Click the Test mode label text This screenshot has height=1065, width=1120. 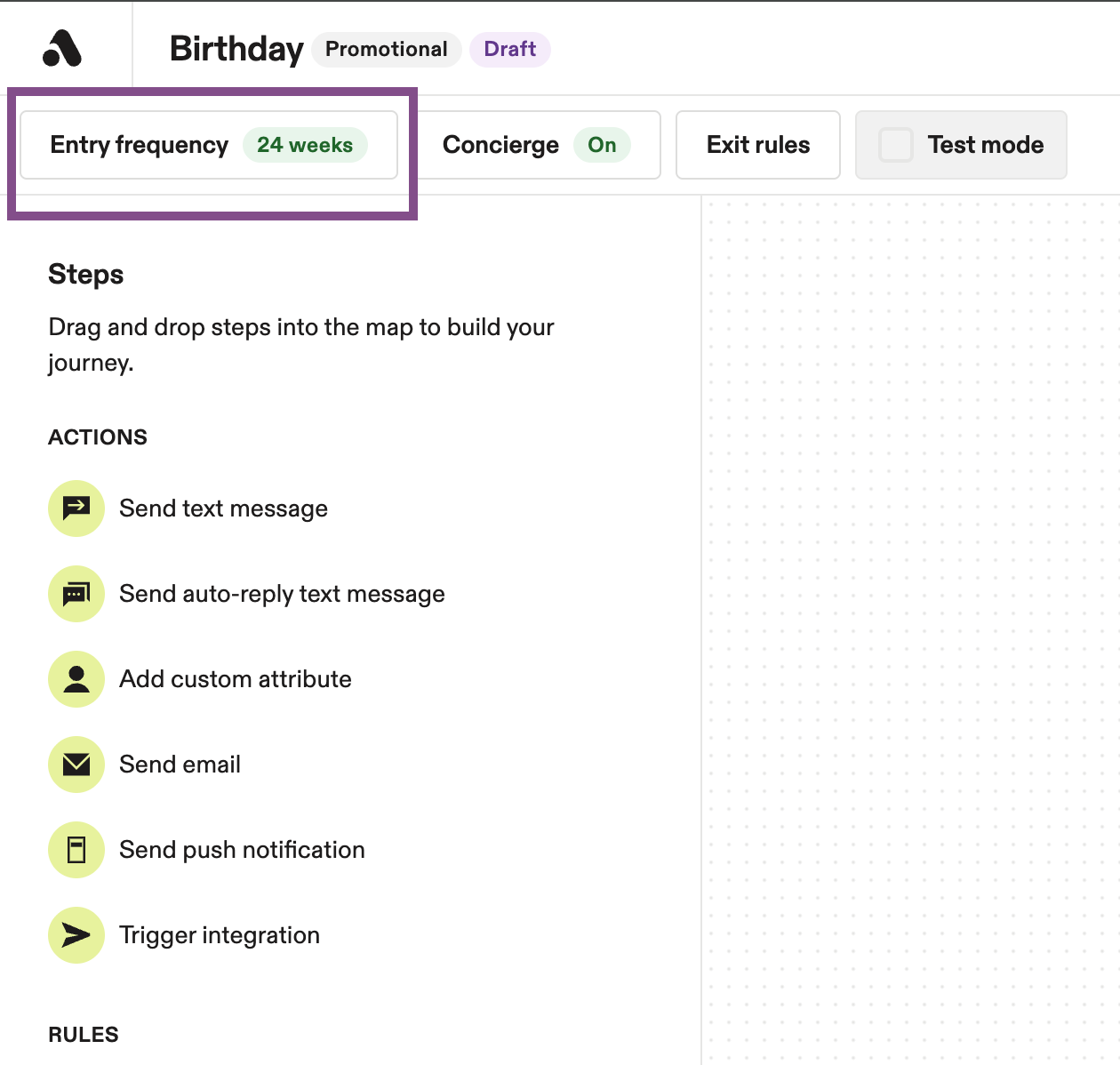click(x=986, y=145)
